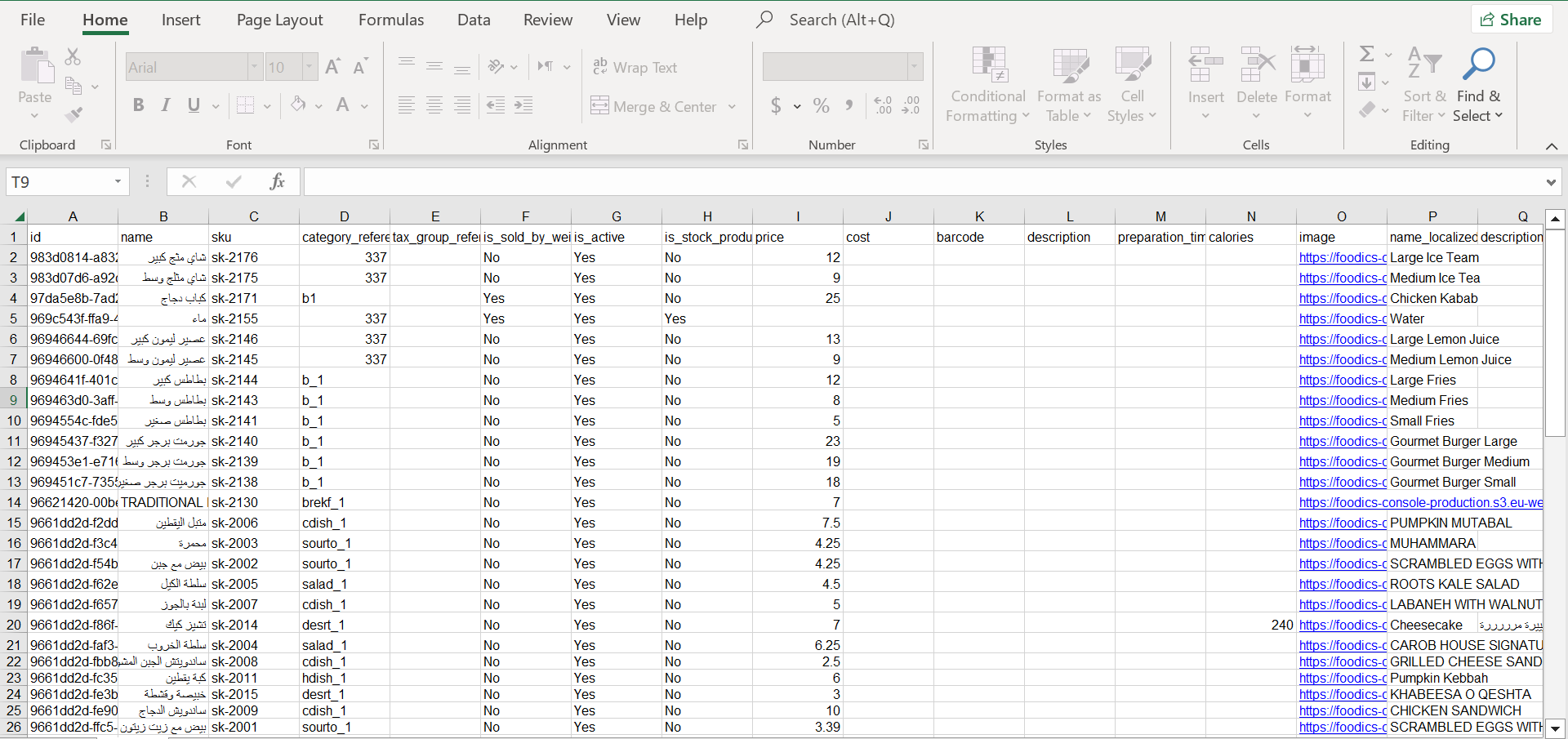Image resolution: width=1568 pixels, height=739 pixels.
Task: Toggle Bold formatting
Action: click(x=138, y=105)
